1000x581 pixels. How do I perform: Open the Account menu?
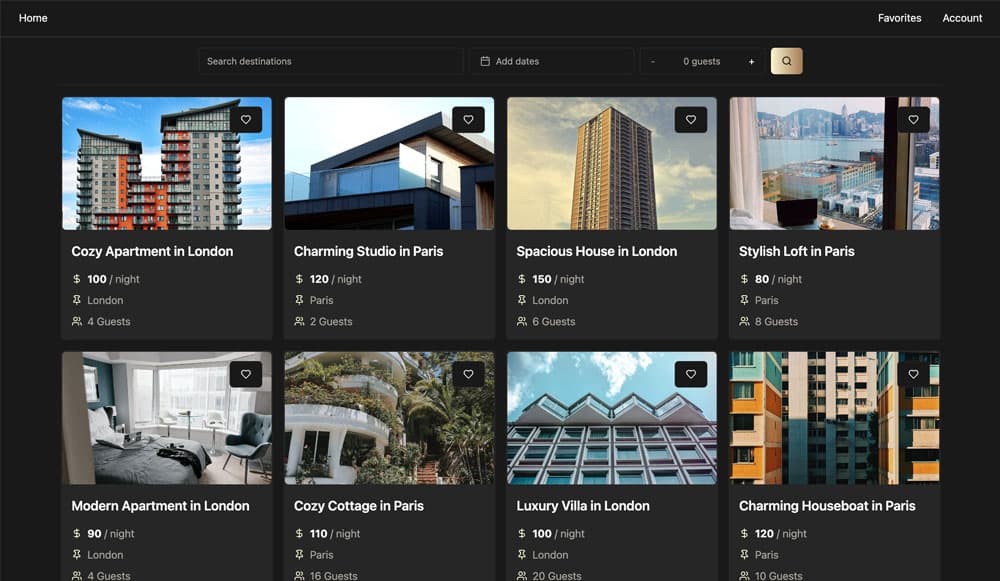coord(962,18)
